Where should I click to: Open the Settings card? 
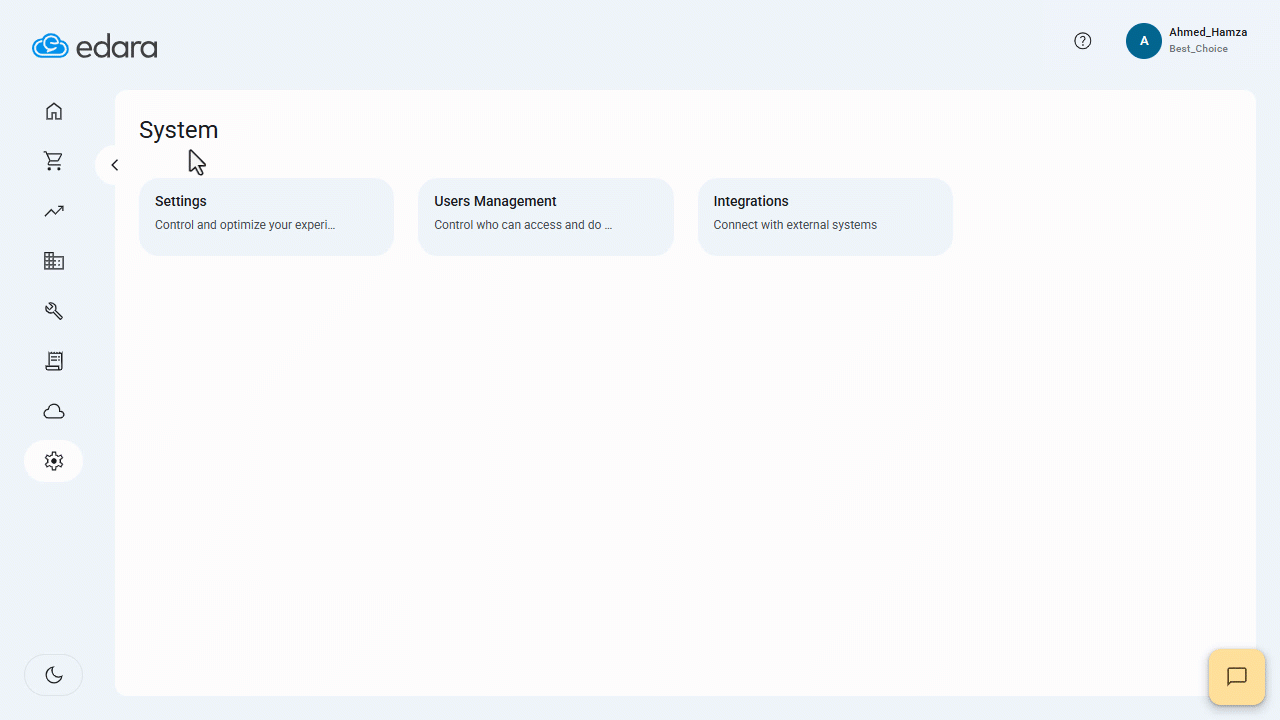tap(266, 217)
